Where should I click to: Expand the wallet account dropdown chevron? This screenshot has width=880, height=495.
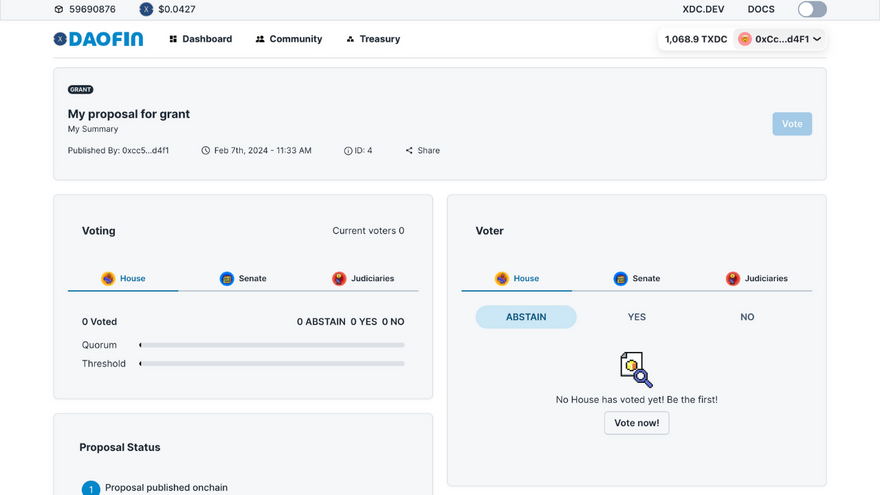pyautogui.click(x=817, y=39)
